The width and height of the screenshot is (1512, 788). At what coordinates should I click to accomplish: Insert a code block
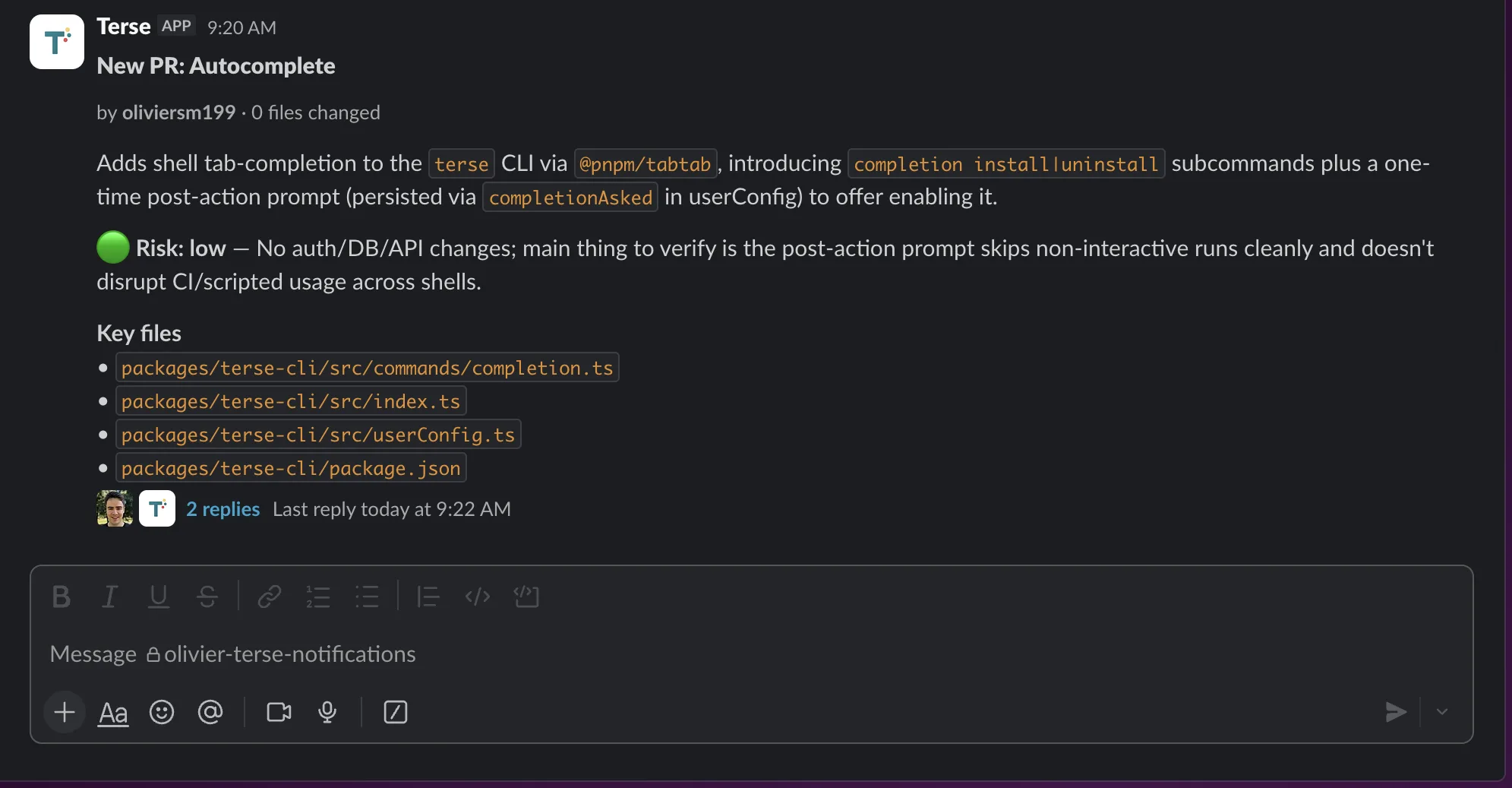[x=526, y=597]
